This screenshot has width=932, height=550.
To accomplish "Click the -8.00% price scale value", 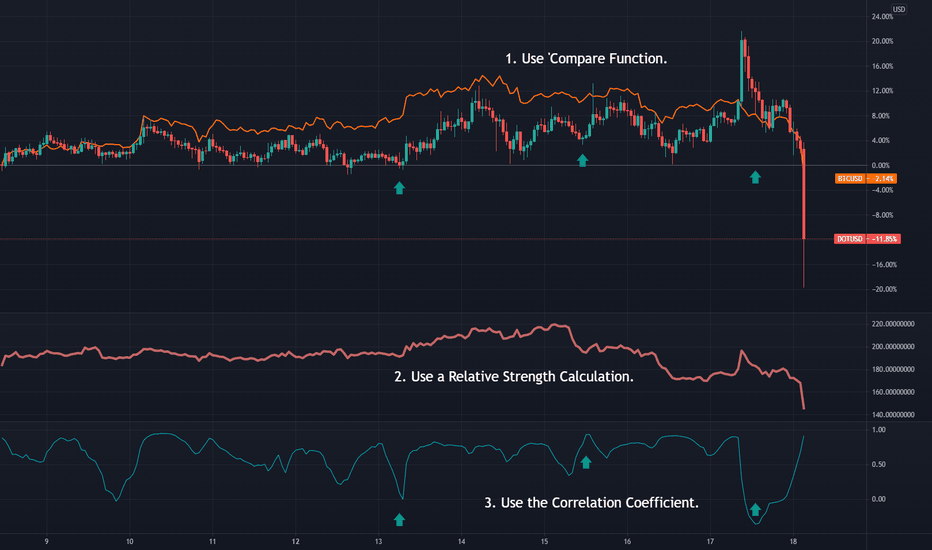I will (882, 215).
